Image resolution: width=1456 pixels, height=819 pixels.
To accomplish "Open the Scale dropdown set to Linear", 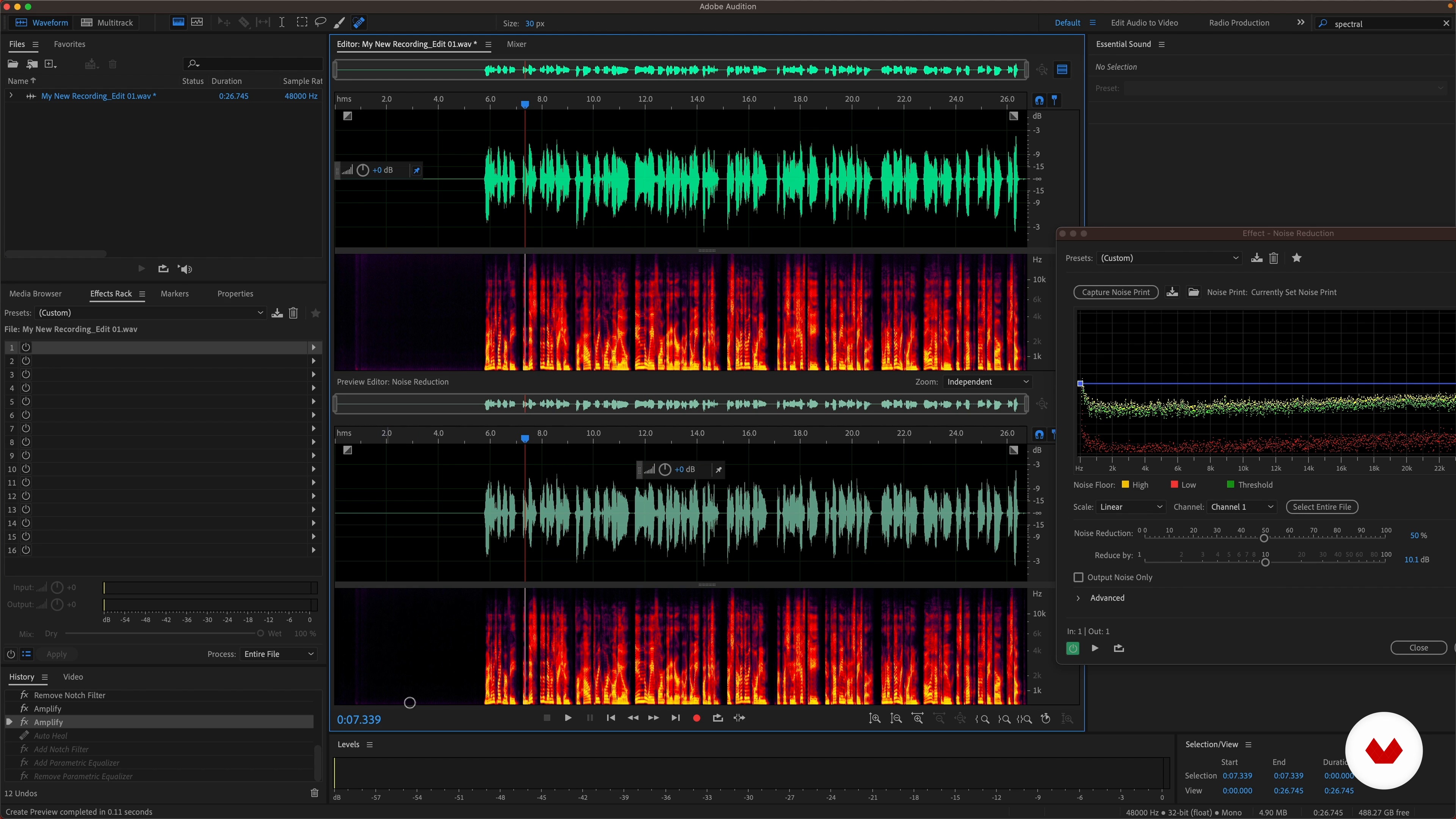I will 1130,507.
